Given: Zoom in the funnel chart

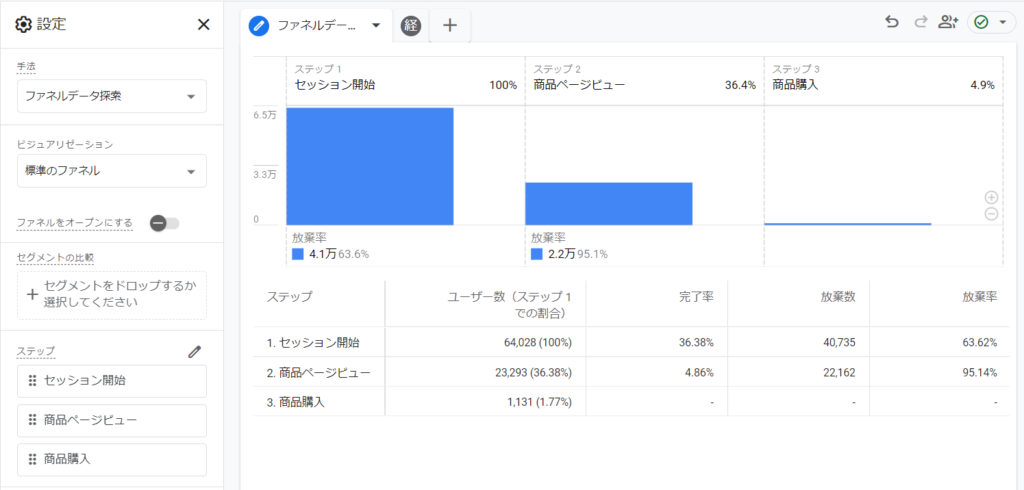Looking at the screenshot, I should coord(991,197).
